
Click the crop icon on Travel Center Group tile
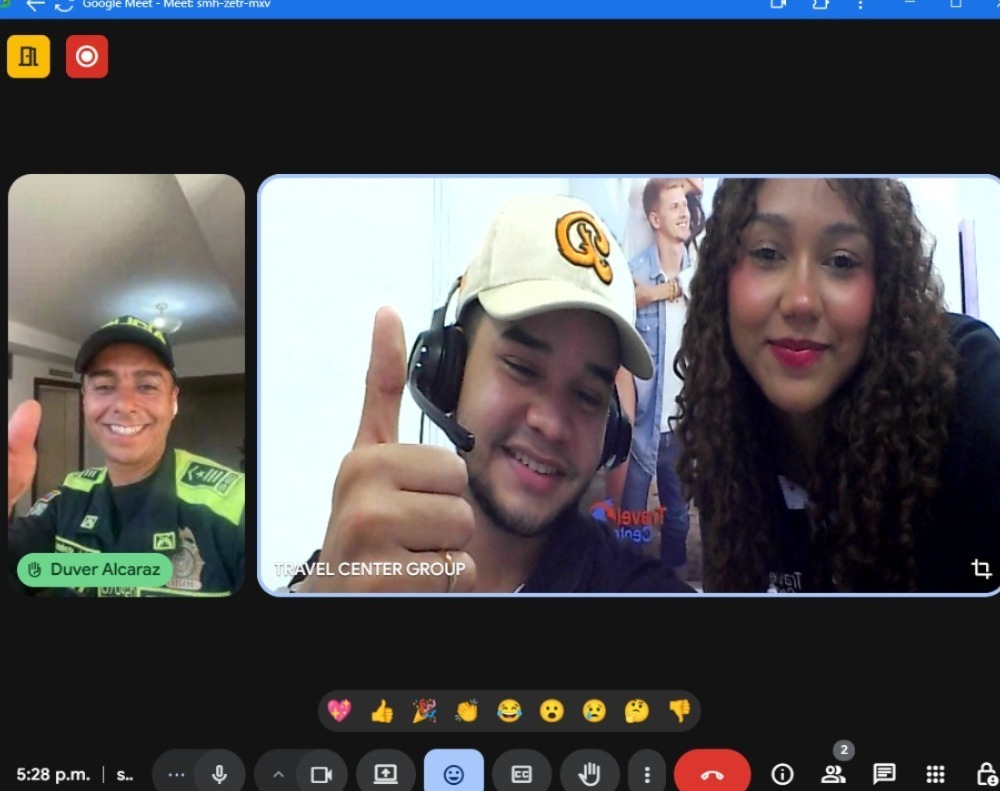click(x=981, y=569)
